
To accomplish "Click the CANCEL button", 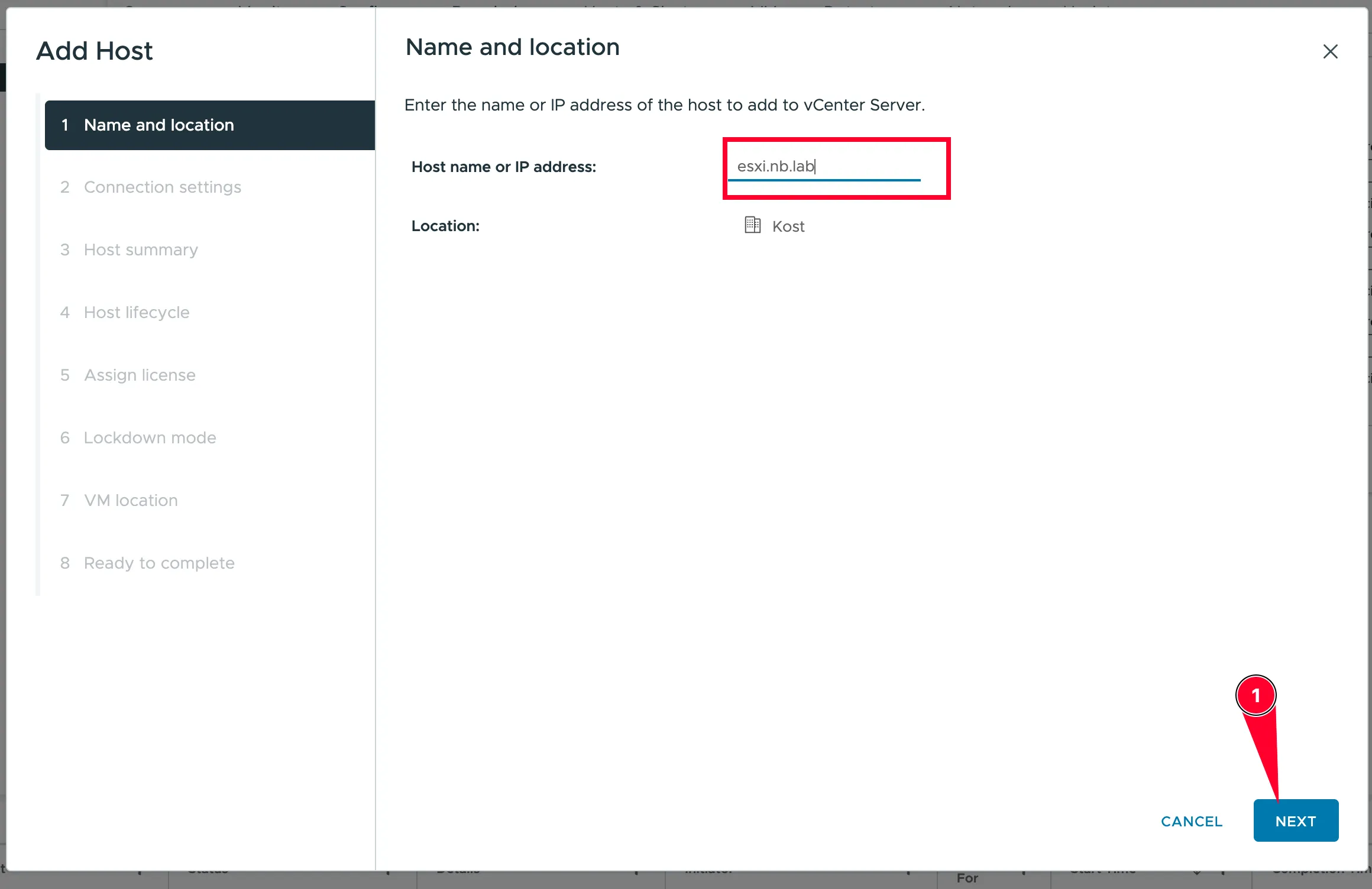I will 1192,821.
